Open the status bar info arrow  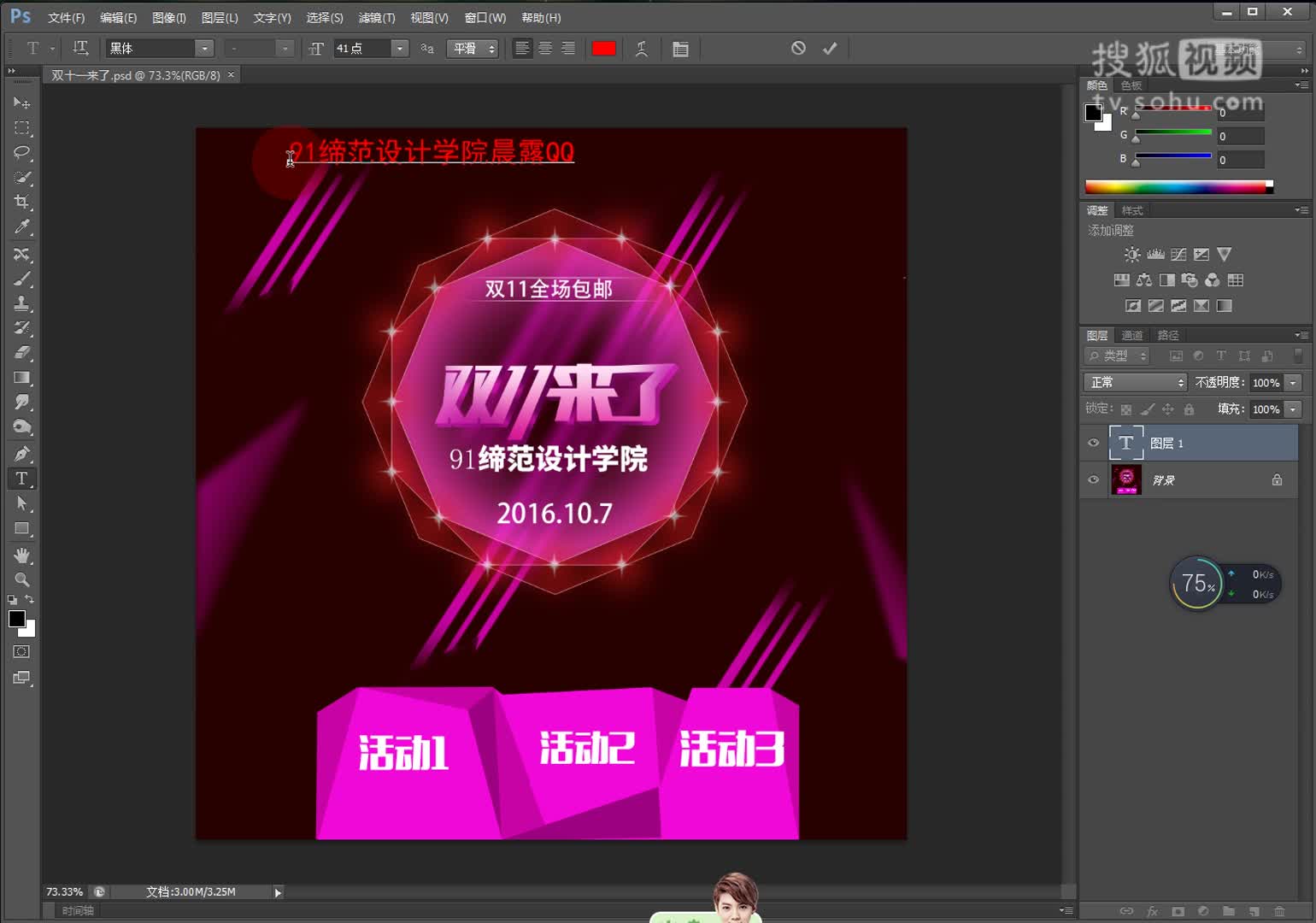(x=278, y=892)
